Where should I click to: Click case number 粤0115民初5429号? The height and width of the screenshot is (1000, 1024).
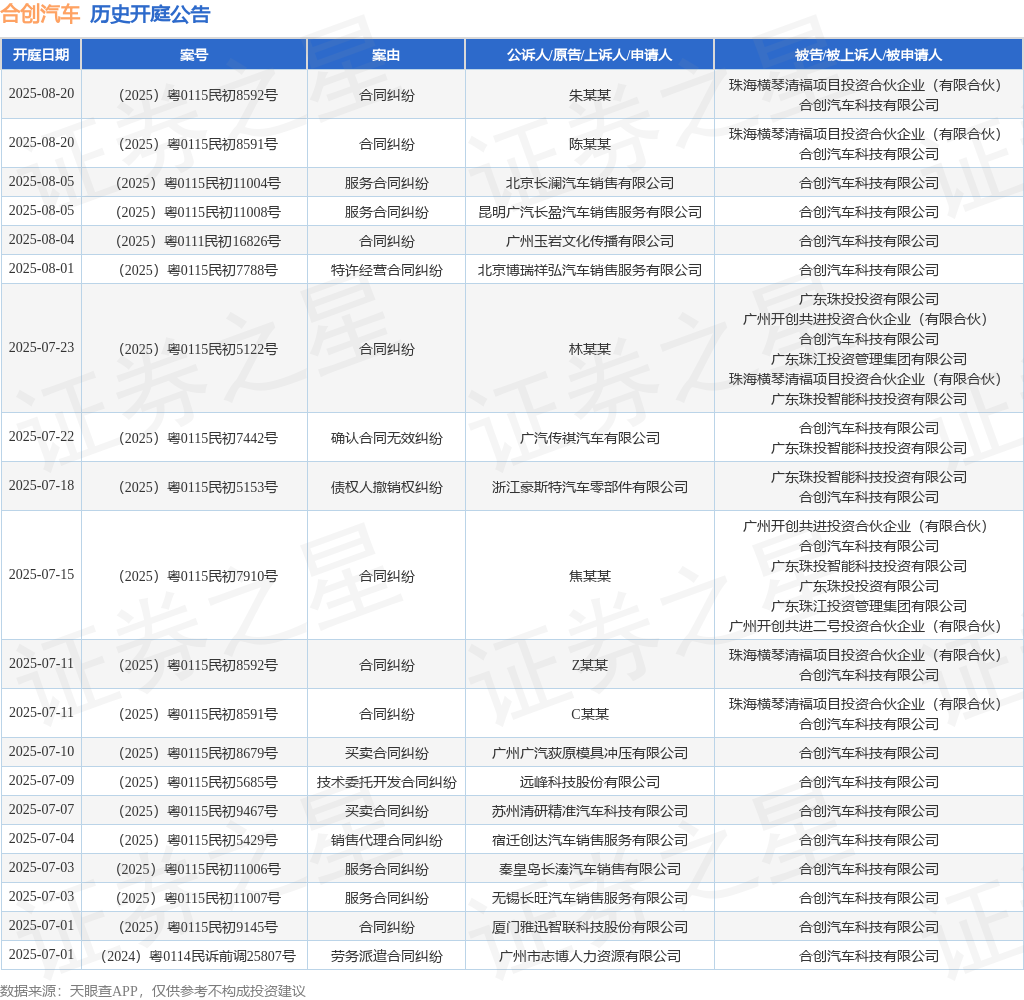click(198, 840)
